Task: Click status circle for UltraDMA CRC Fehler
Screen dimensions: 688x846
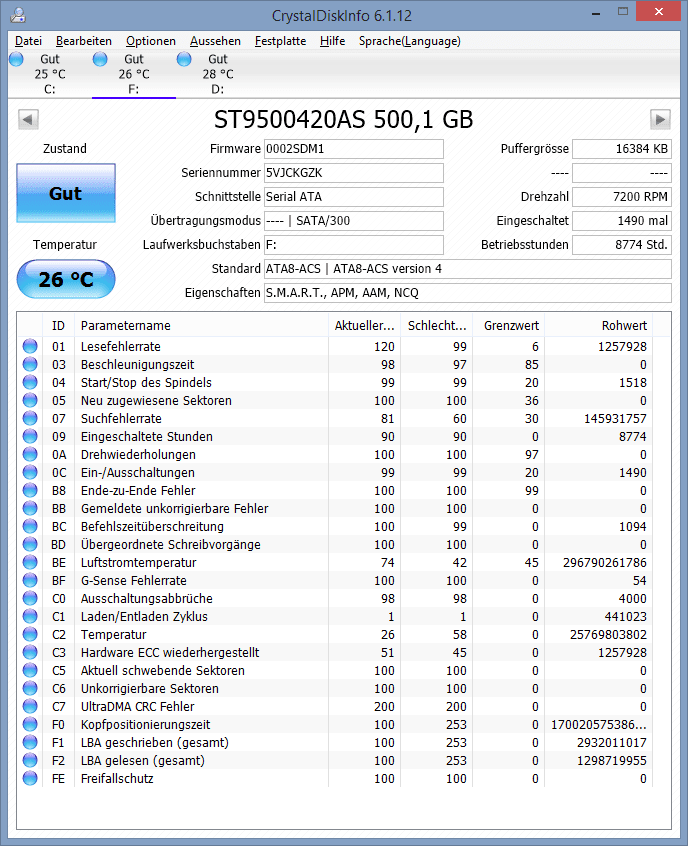Action: click(x=30, y=706)
